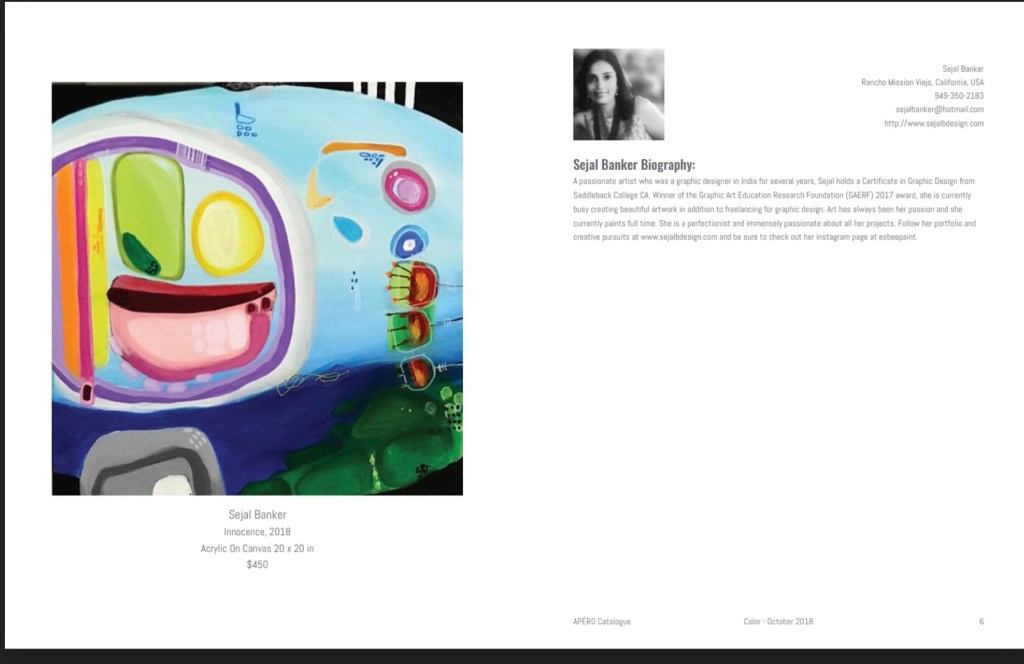Click the Color - October 2018 footer
Image resolution: width=1024 pixels, height=664 pixels.
click(777, 621)
